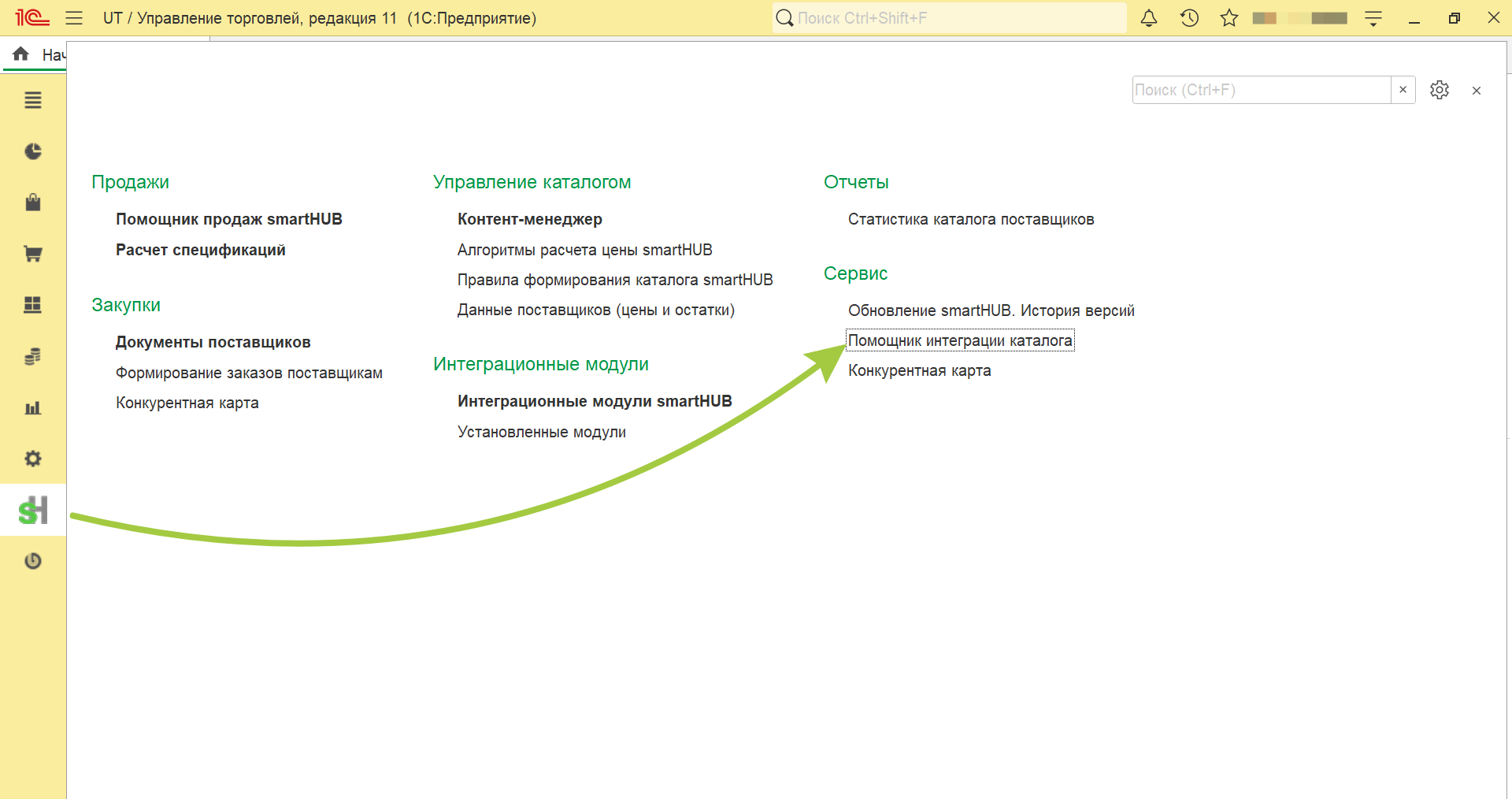Screen dimensions: 1512x799
Task: Click the blurred user name in title bar
Action: (1300, 18)
